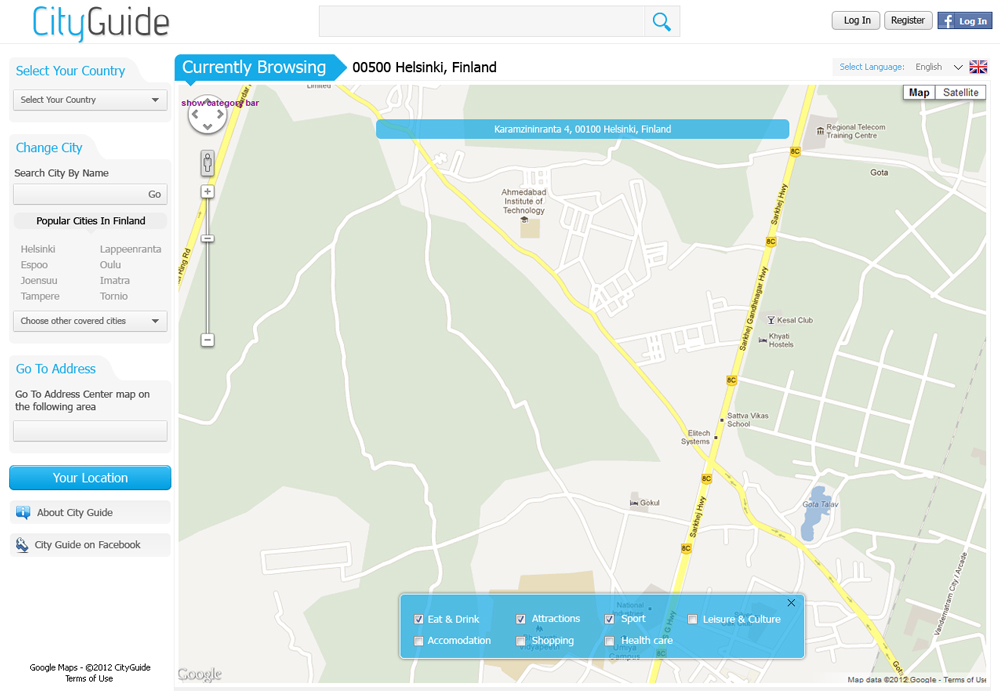This screenshot has height=691, width=1000.
Task: Click the UK flag language icon
Action: 978,66
